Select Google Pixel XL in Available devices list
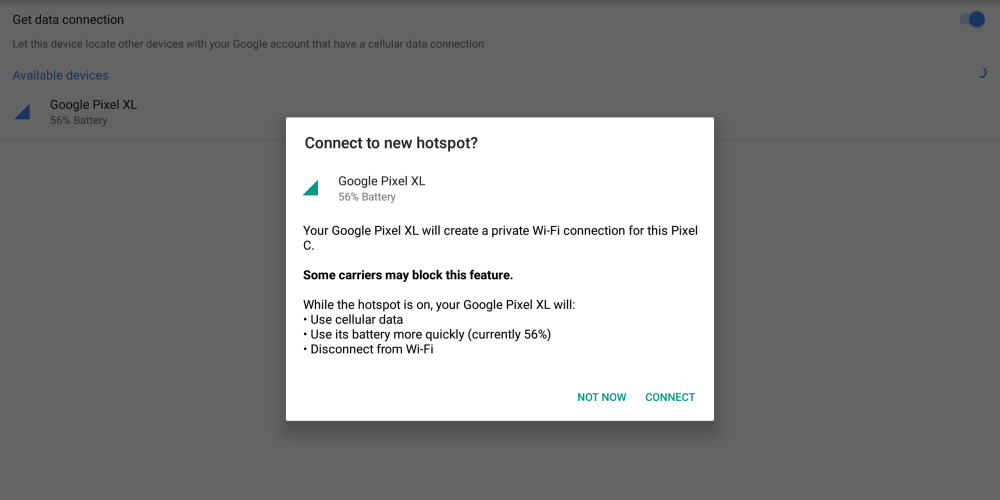This screenshot has height=500, width=1000. click(93, 104)
